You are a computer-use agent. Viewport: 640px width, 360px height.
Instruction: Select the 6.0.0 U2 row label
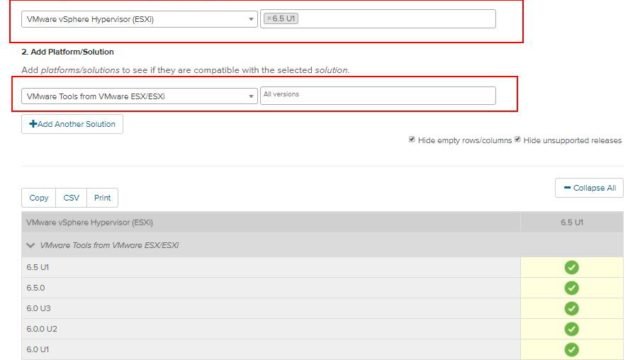pyautogui.click(x=42, y=329)
